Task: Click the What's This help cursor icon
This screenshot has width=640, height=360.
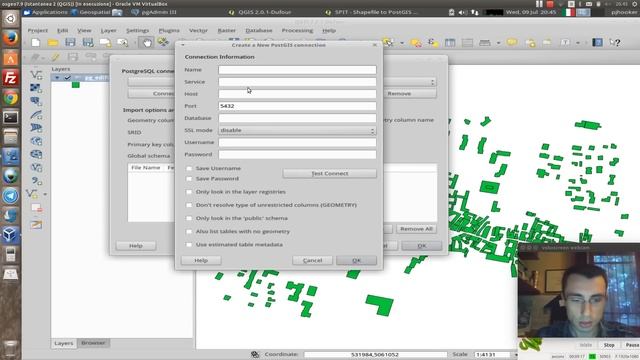Action: (x=615, y=42)
